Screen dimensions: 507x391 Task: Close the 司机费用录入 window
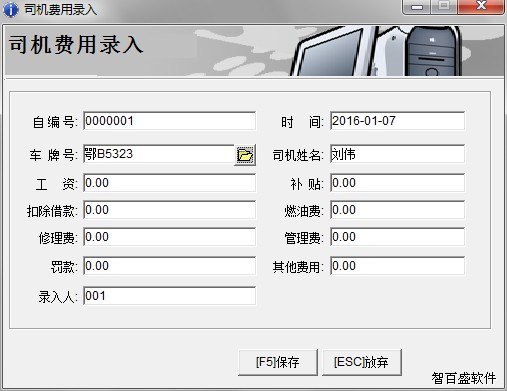(x=481, y=7)
